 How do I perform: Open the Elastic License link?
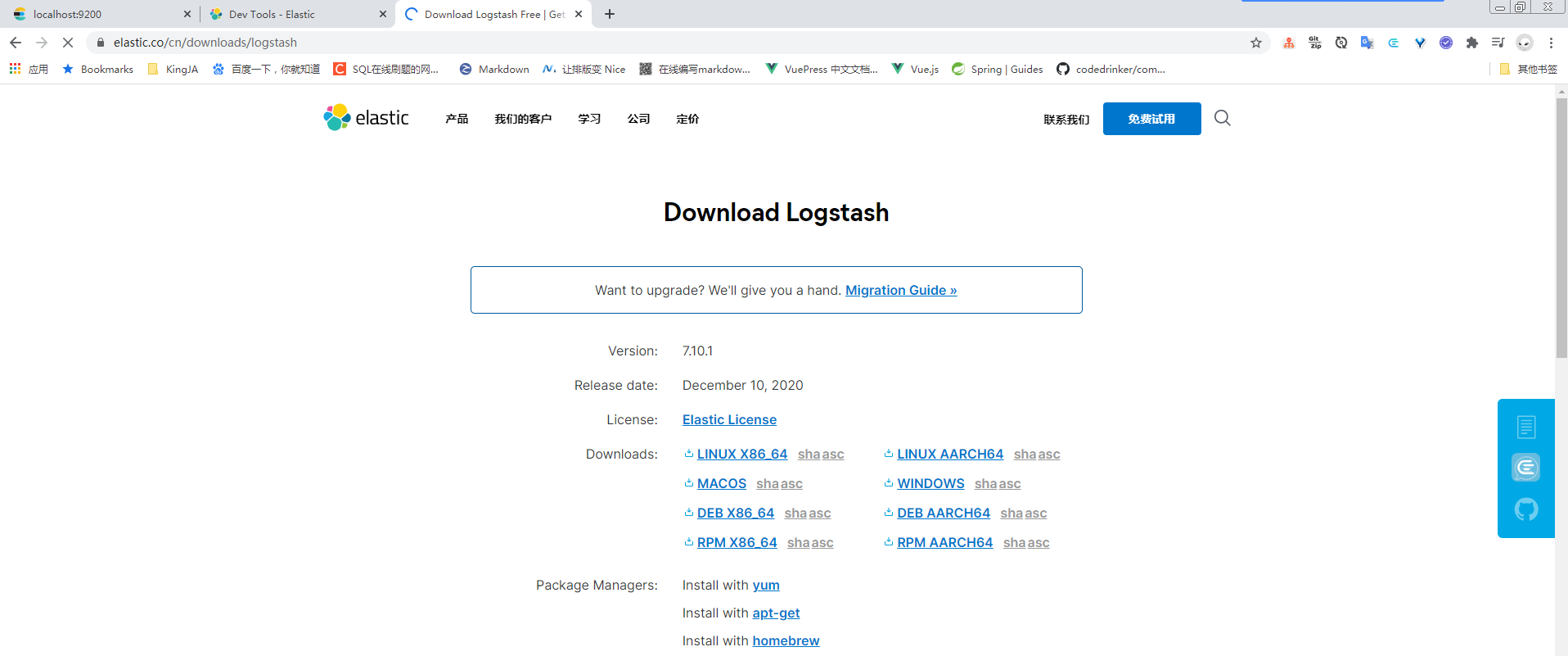[x=729, y=419]
